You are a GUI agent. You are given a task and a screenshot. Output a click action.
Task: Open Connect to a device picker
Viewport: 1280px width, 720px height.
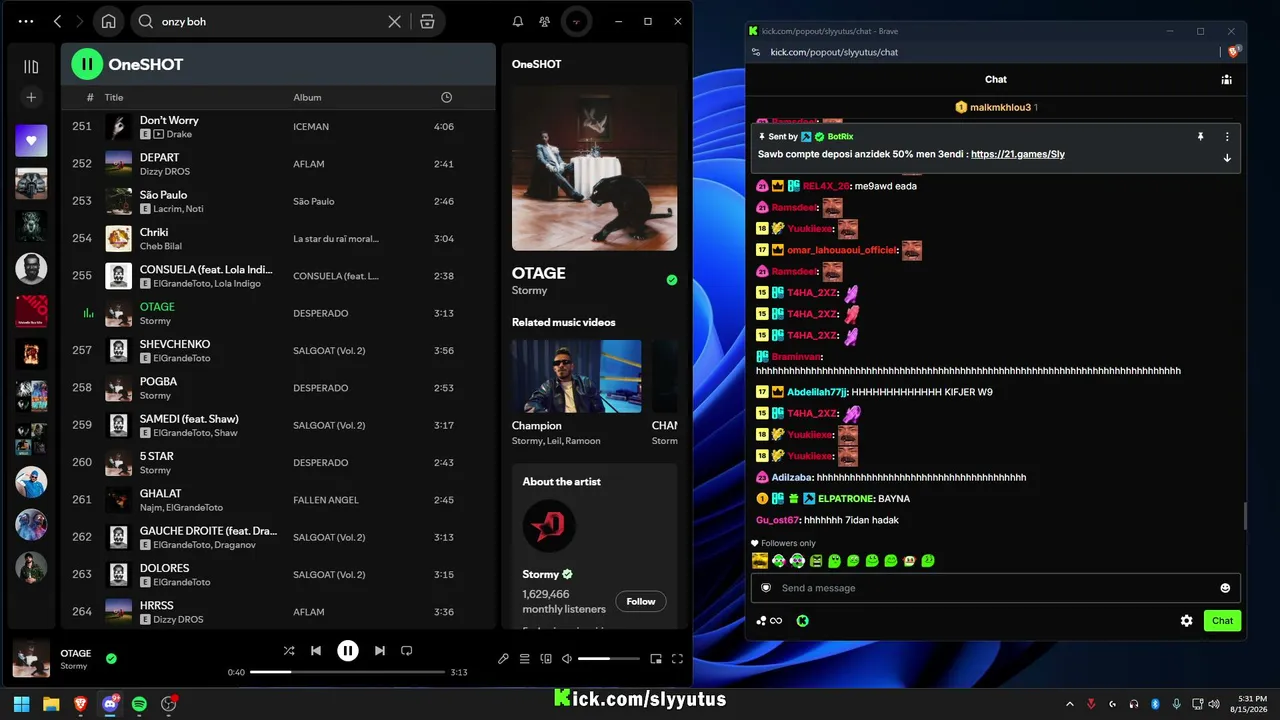coord(546,659)
